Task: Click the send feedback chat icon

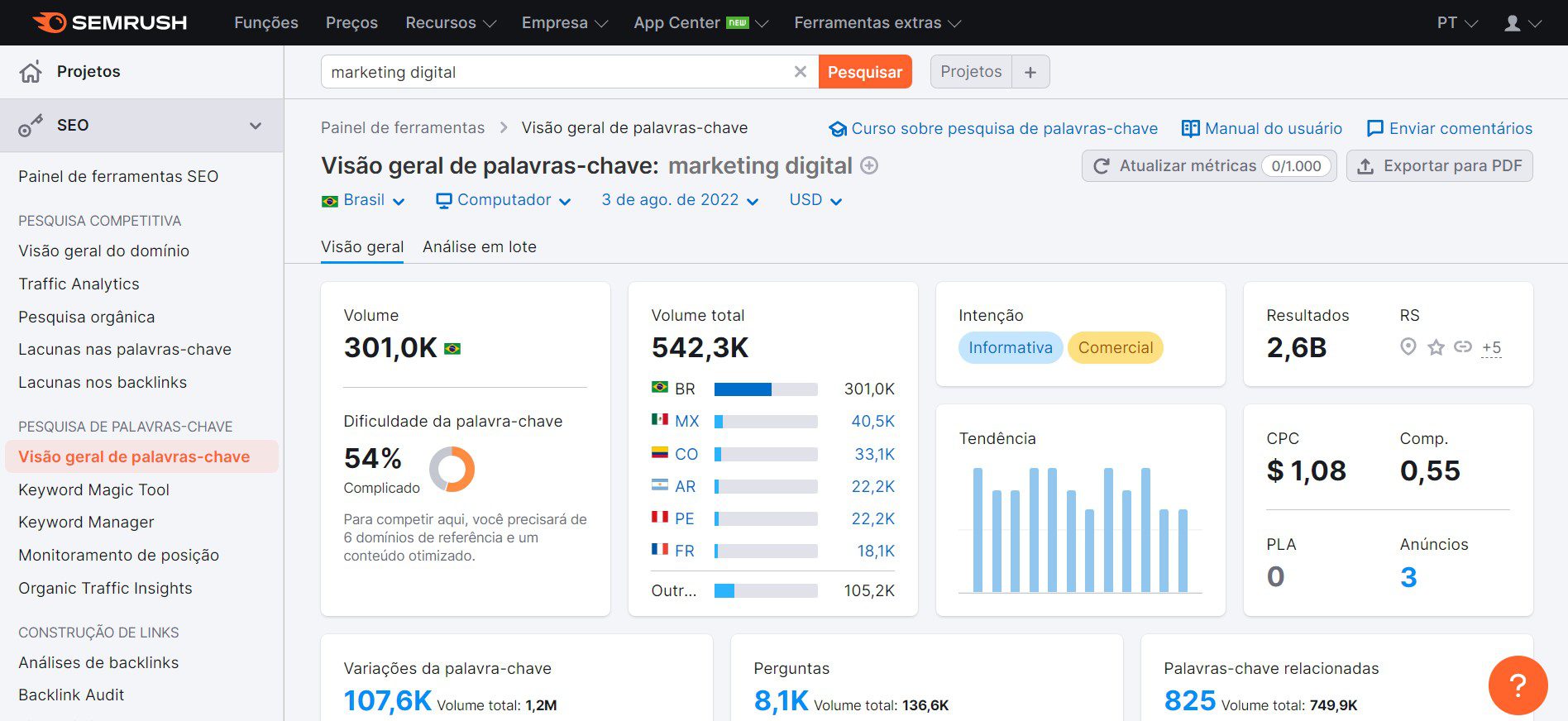Action: [x=1374, y=128]
